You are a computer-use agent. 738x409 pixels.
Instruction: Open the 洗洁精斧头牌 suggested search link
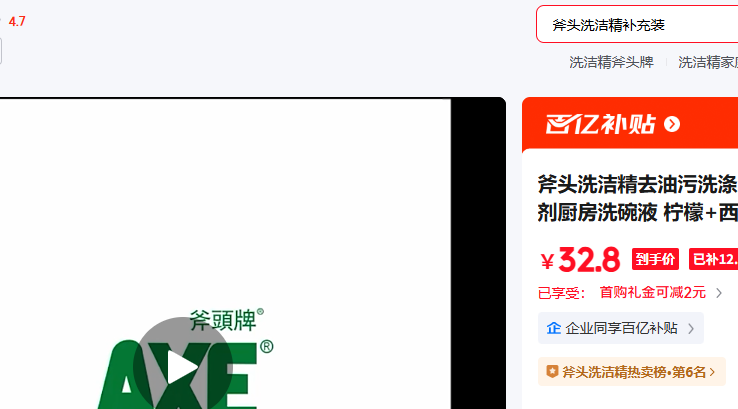click(611, 62)
